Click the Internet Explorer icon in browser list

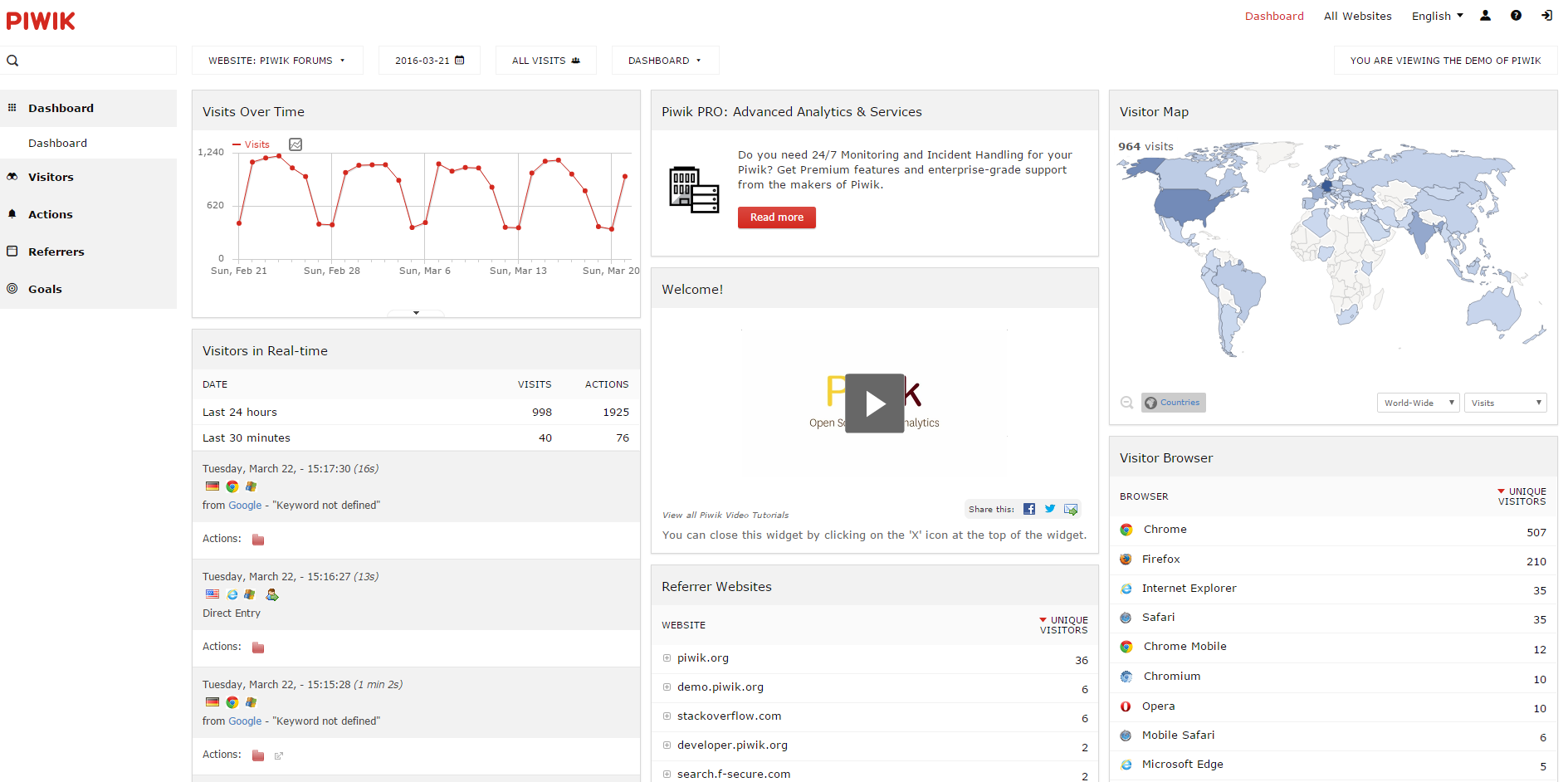1126,589
